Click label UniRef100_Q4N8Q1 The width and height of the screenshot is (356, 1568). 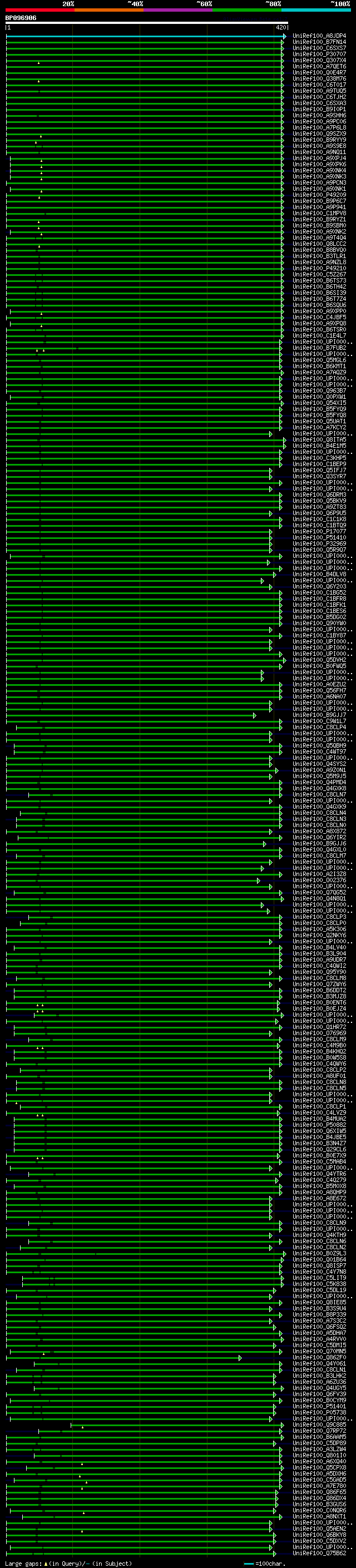(319, 898)
